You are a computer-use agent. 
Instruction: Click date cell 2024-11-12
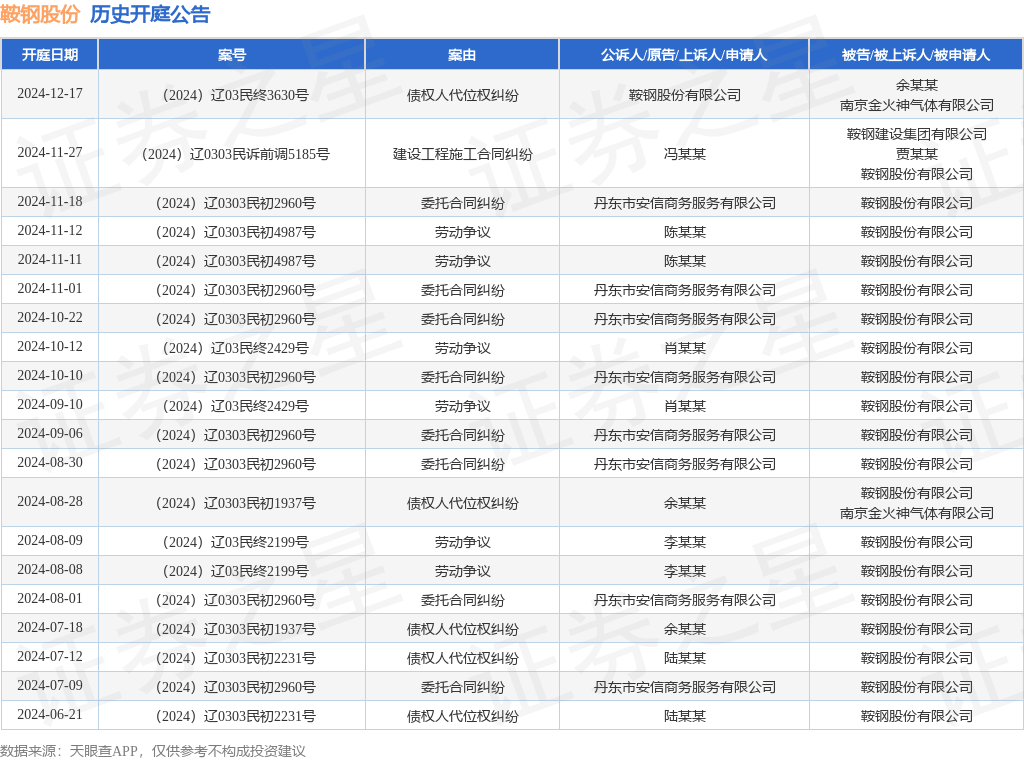tap(50, 230)
